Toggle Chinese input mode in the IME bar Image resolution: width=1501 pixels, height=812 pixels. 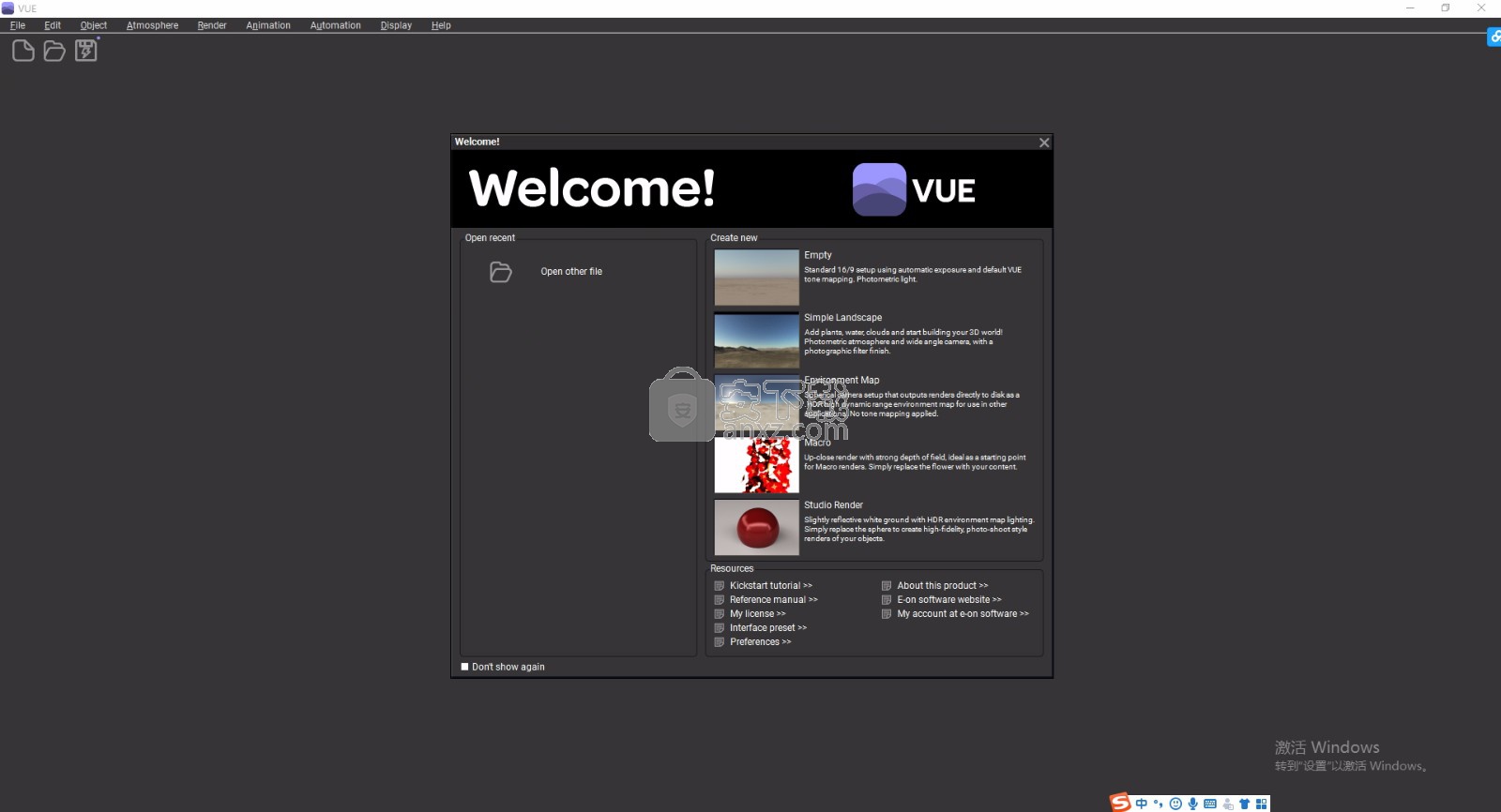click(x=1142, y=804)
